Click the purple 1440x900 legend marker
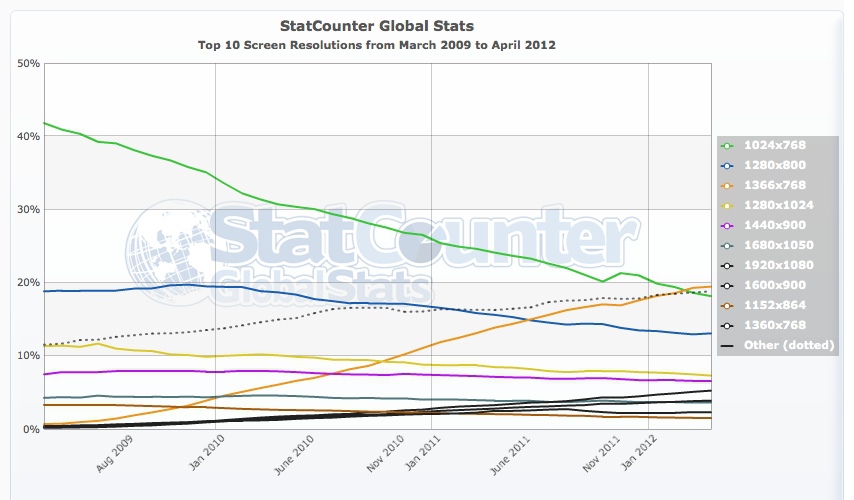Image resolution: width=854 pixels, height=500 pixels. [x=727, y=225]
